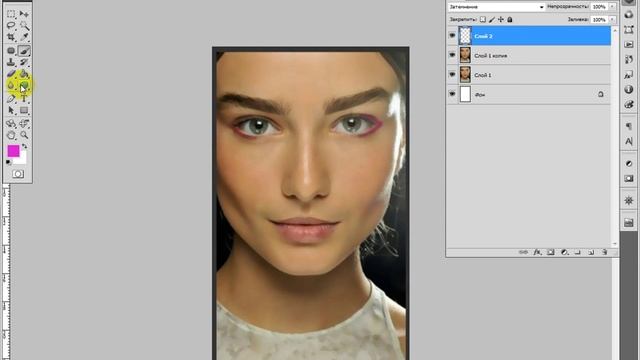Select the Lasso tool
640x360 pixels.
[11, 25]
